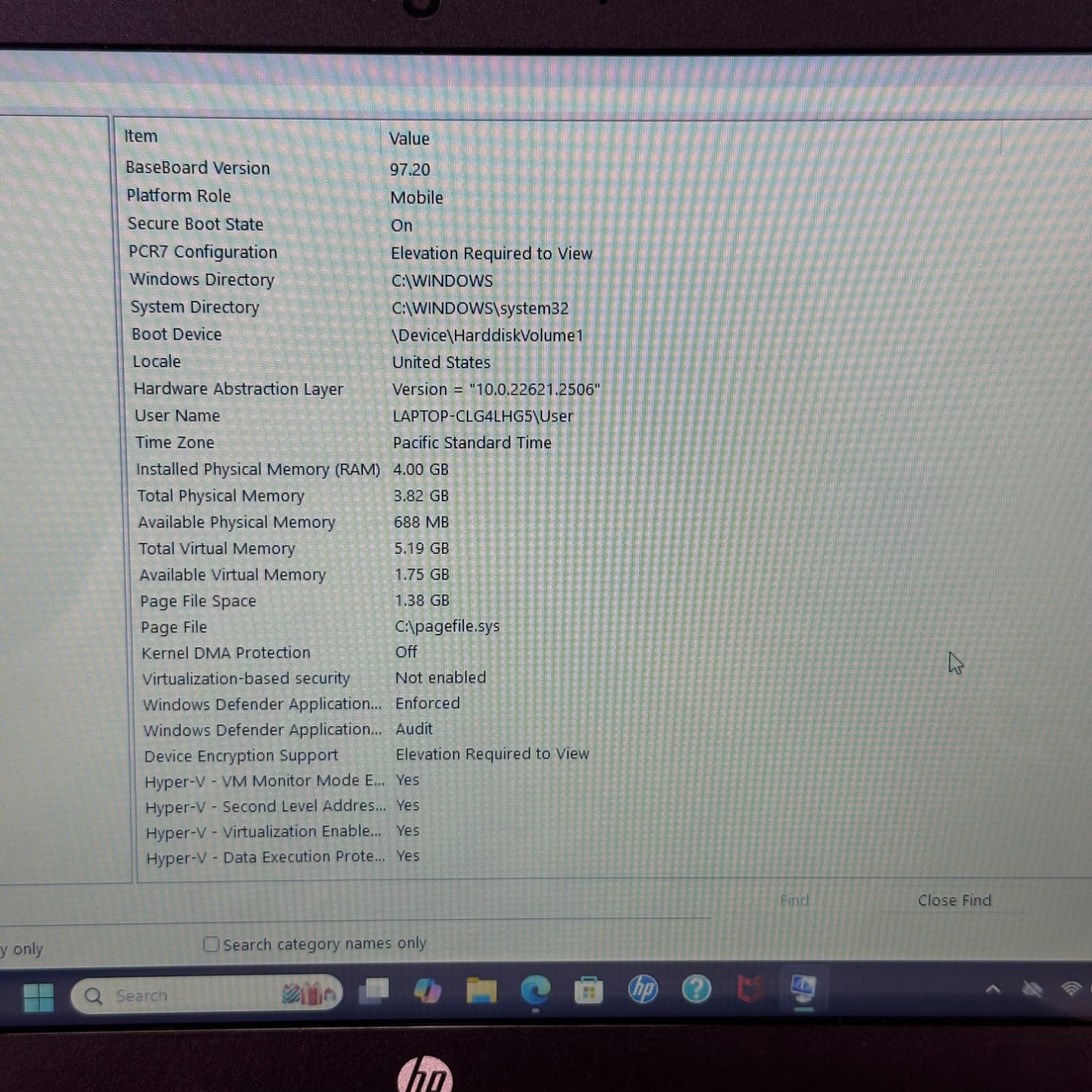
Task: Open the HP app icon
Action: click(x=643, y=989)
